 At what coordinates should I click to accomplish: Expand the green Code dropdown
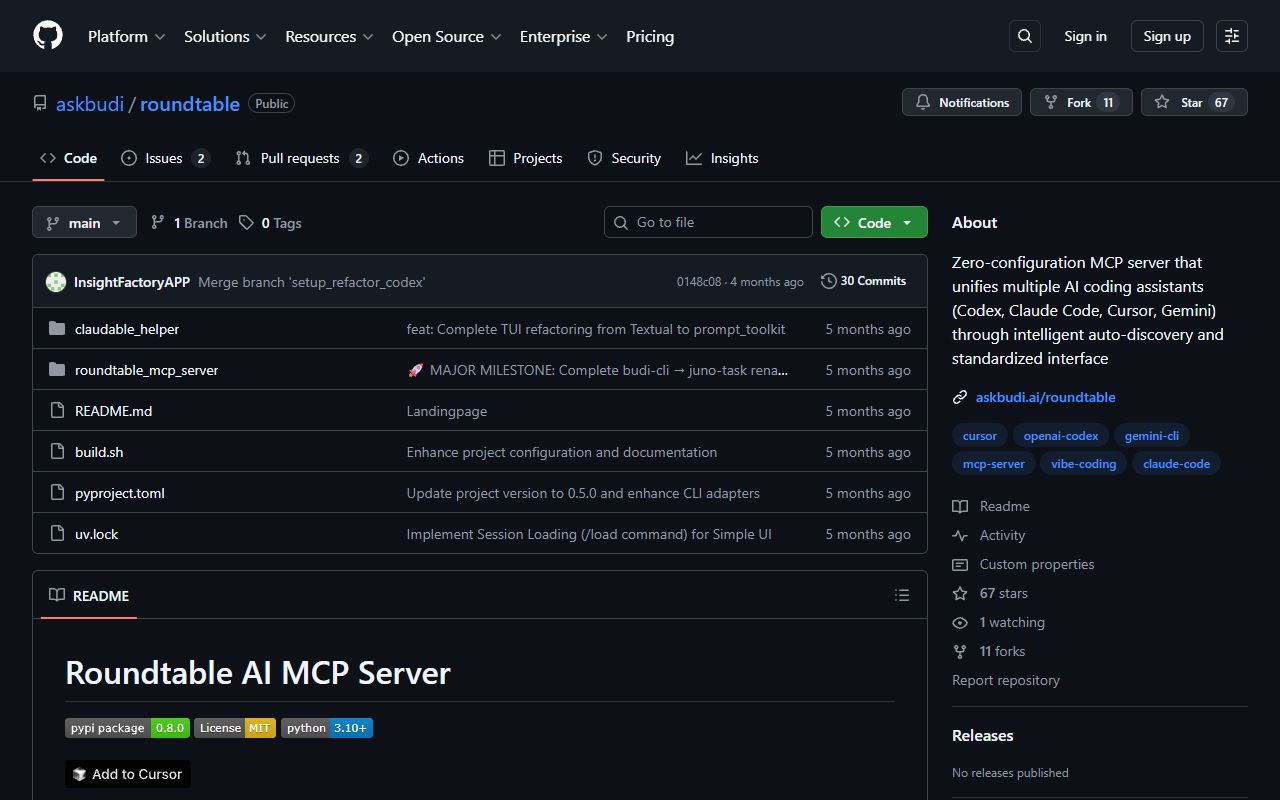click(873, 223)
